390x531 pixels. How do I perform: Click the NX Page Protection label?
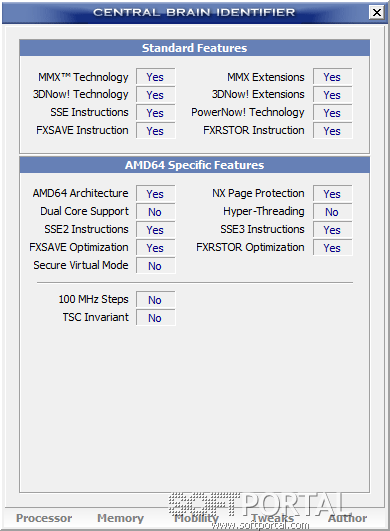tap(258, 193)
